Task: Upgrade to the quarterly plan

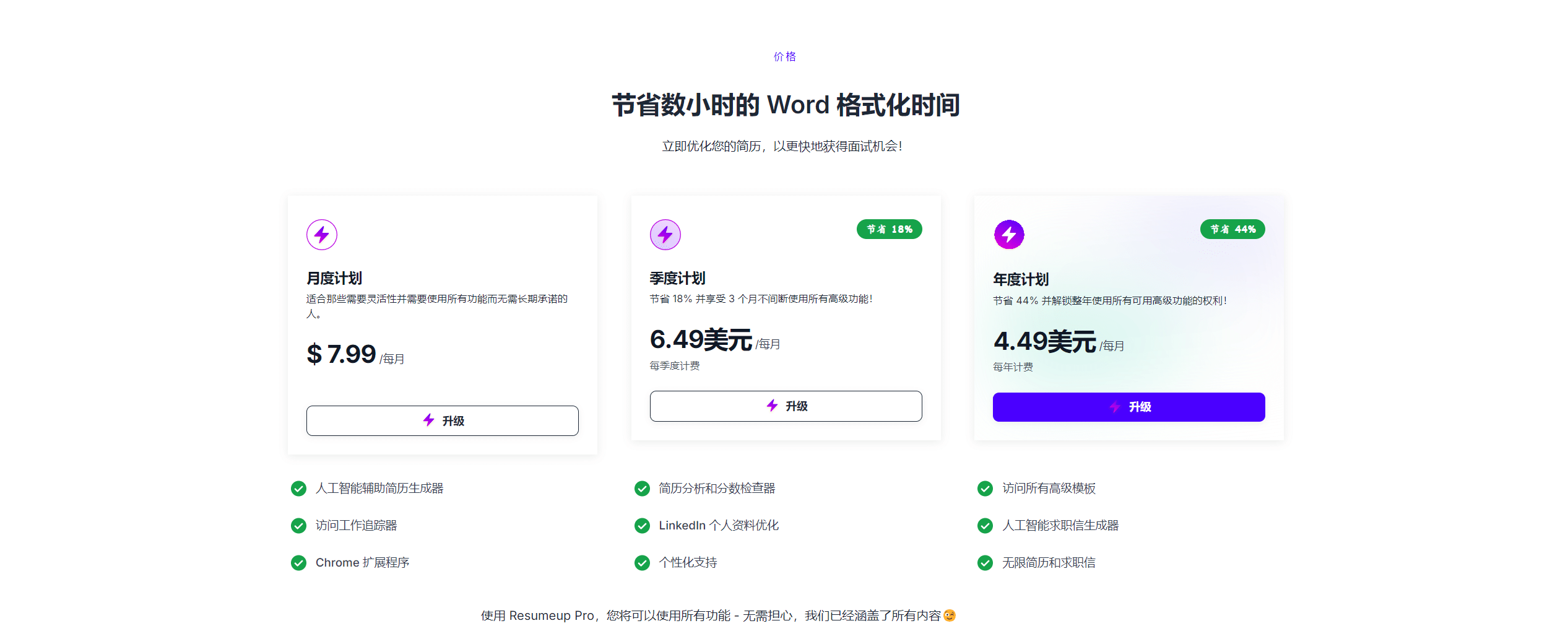Action: [786, 406]
